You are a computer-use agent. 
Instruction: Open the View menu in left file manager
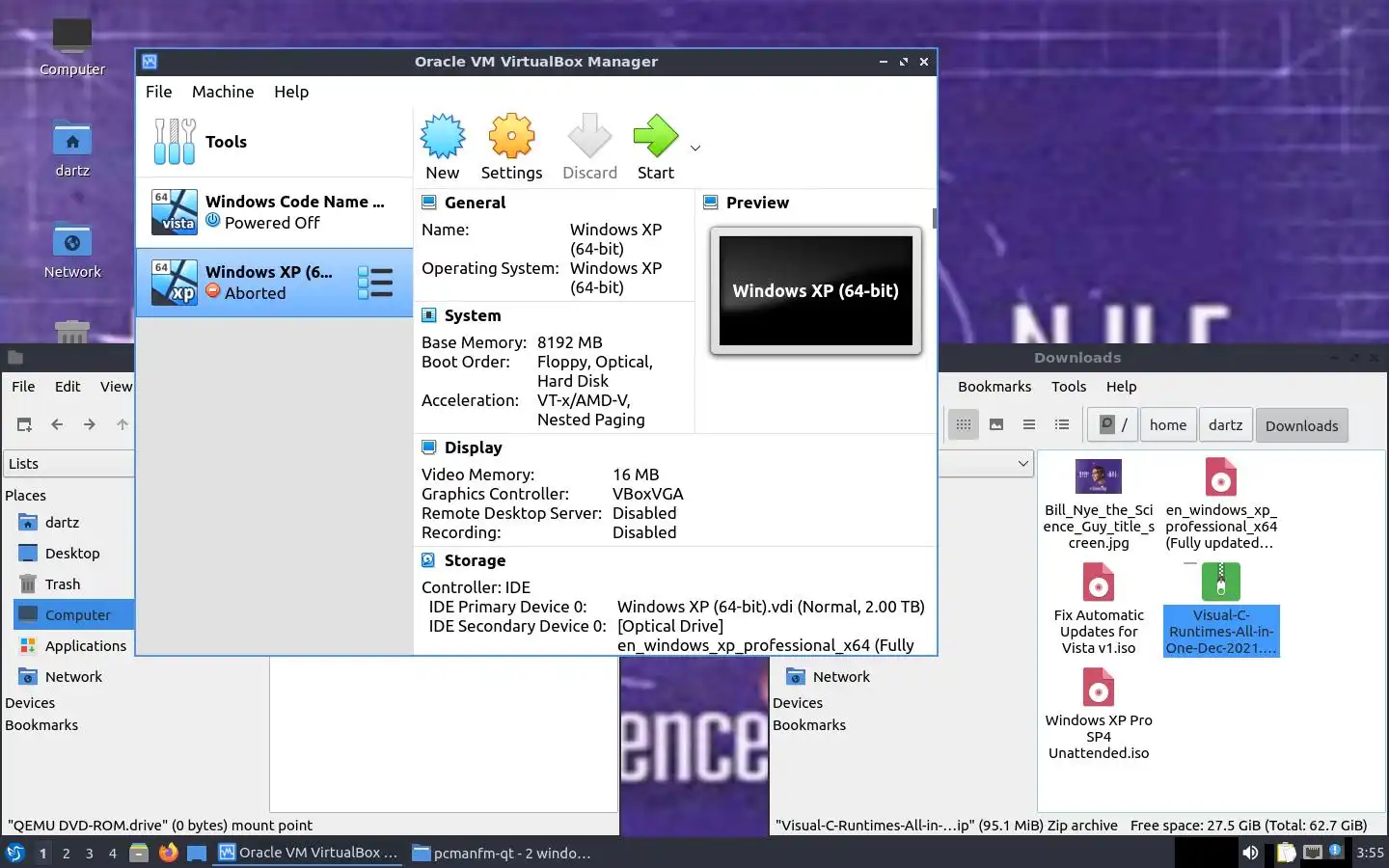point(116,386)
